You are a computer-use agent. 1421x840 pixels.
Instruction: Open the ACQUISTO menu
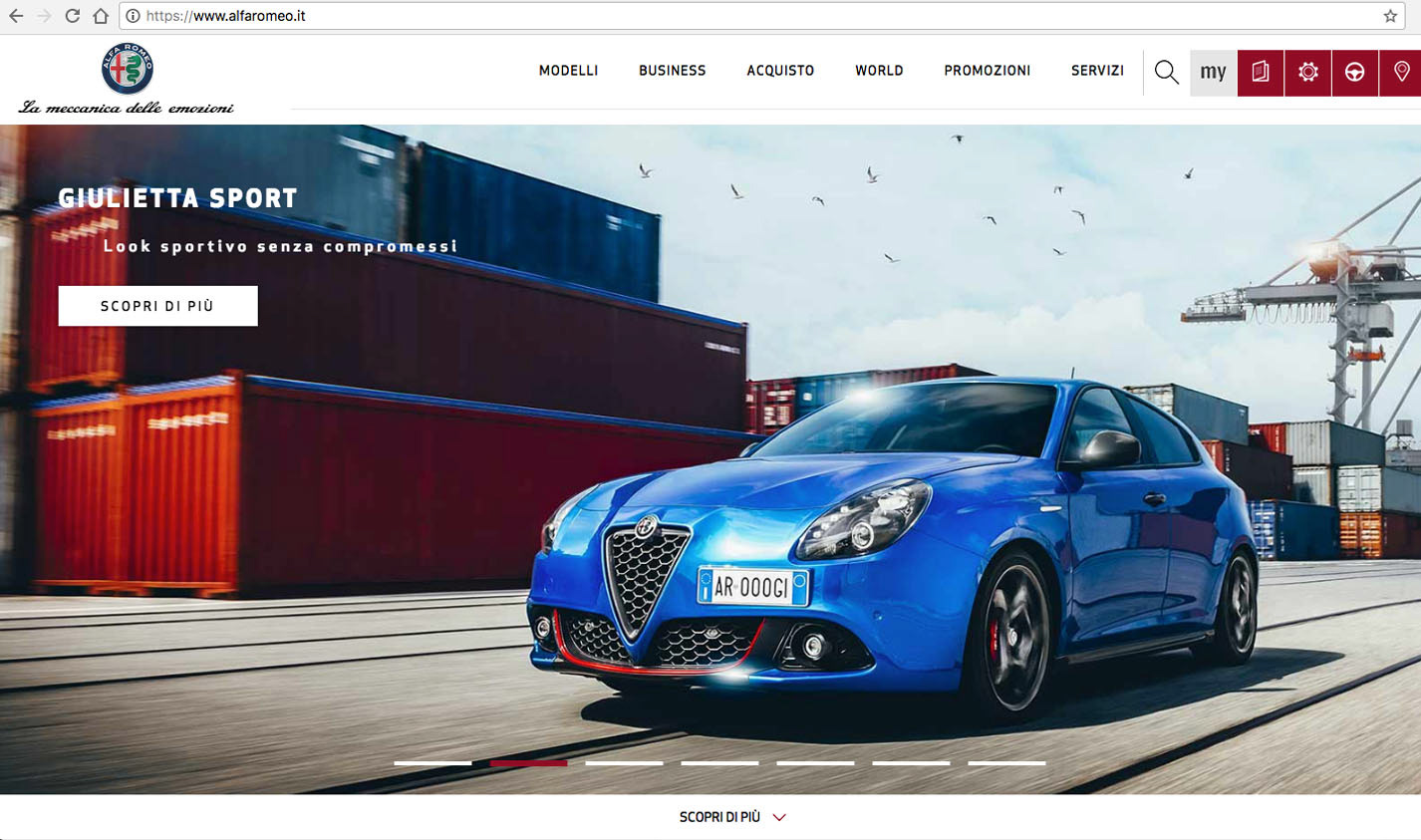tap(780, 71)
